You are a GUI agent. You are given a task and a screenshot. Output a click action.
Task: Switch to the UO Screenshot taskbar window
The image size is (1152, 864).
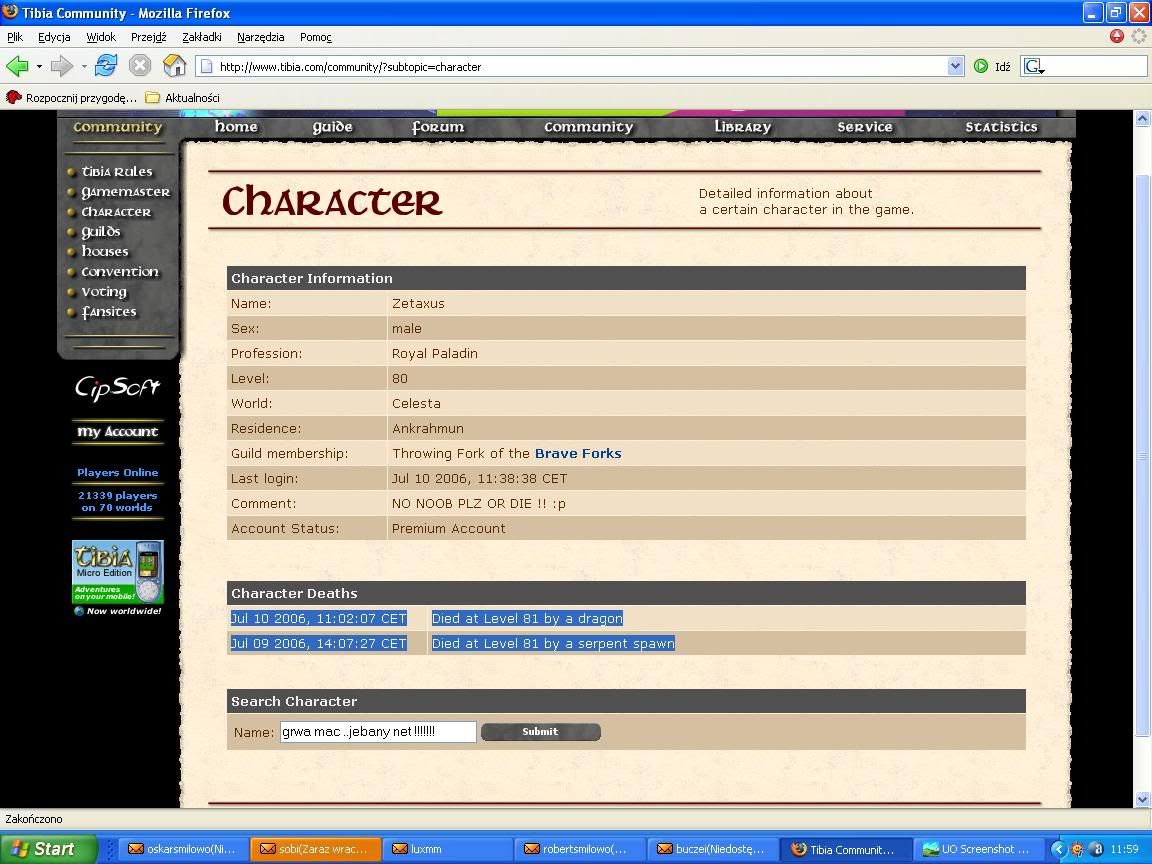(x=979, y=849)
